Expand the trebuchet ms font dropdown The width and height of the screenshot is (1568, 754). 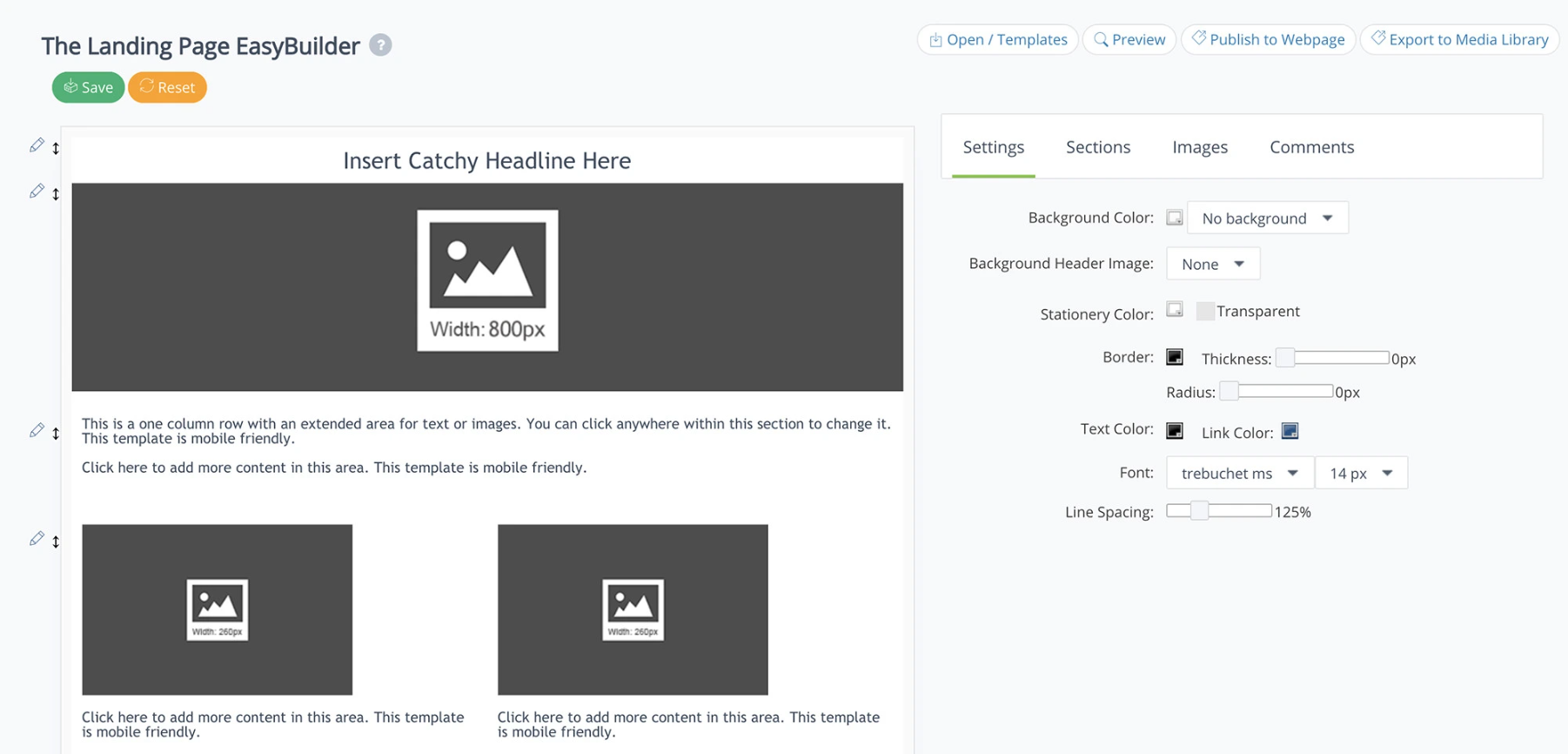tap(1240, 473)
